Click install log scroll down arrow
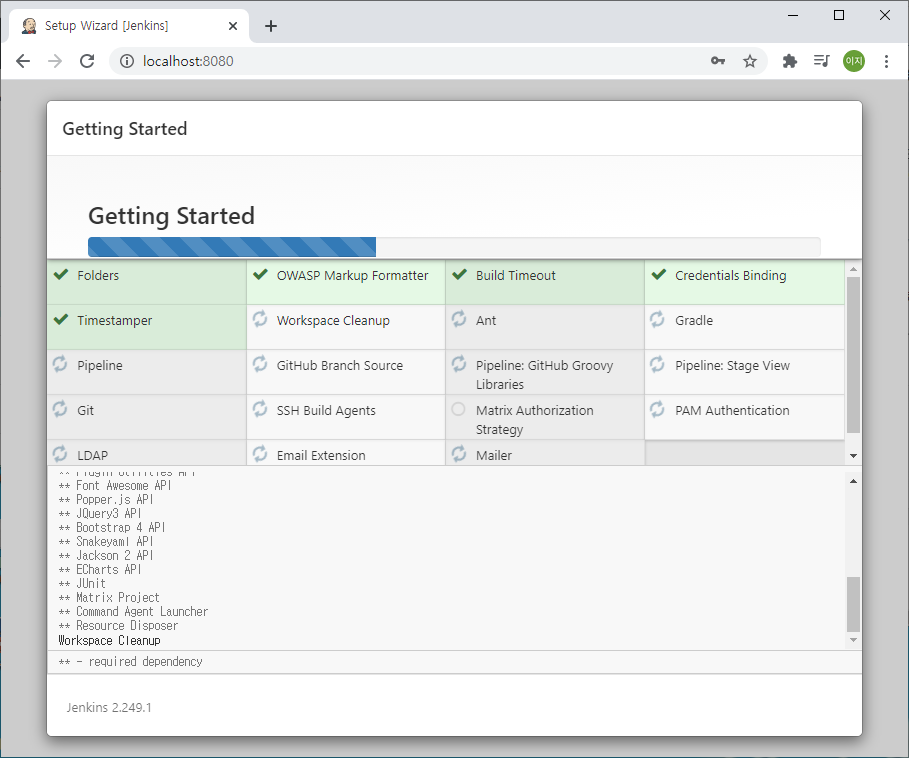Screen dimensions: 909x758 coord(853,640)
